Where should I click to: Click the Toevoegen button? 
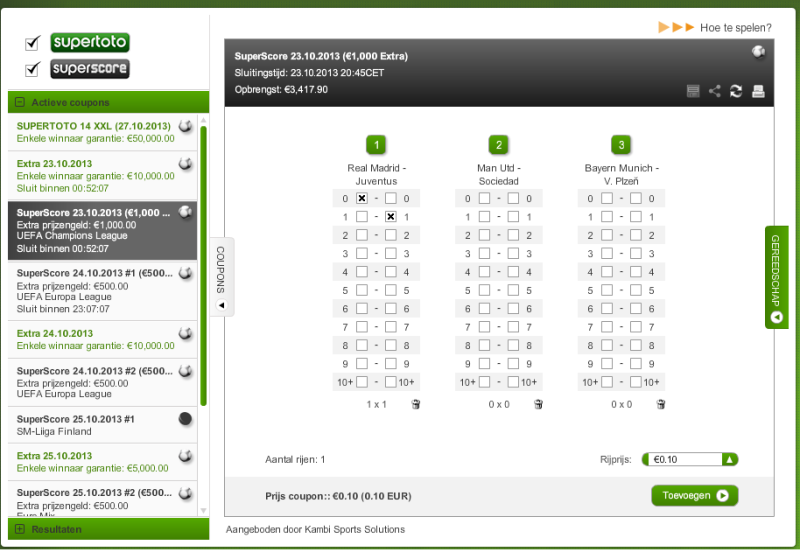[x=694, y=495]
